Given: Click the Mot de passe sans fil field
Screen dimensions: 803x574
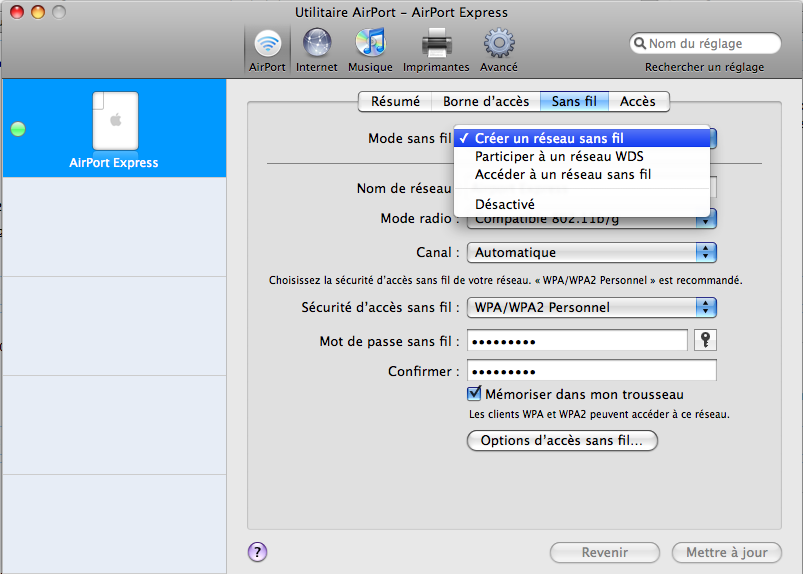Looking at the screenshot, I should click(577, 341).
